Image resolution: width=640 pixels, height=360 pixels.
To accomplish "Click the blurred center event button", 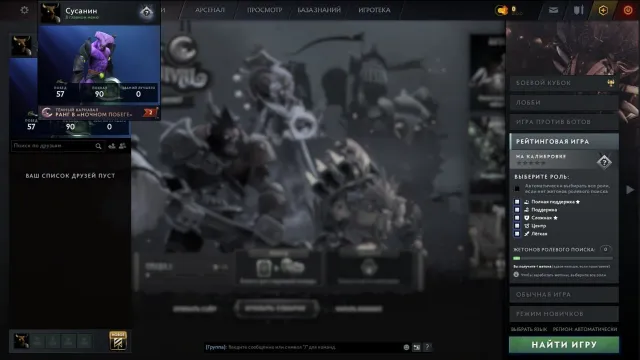I will pos(276,309).
